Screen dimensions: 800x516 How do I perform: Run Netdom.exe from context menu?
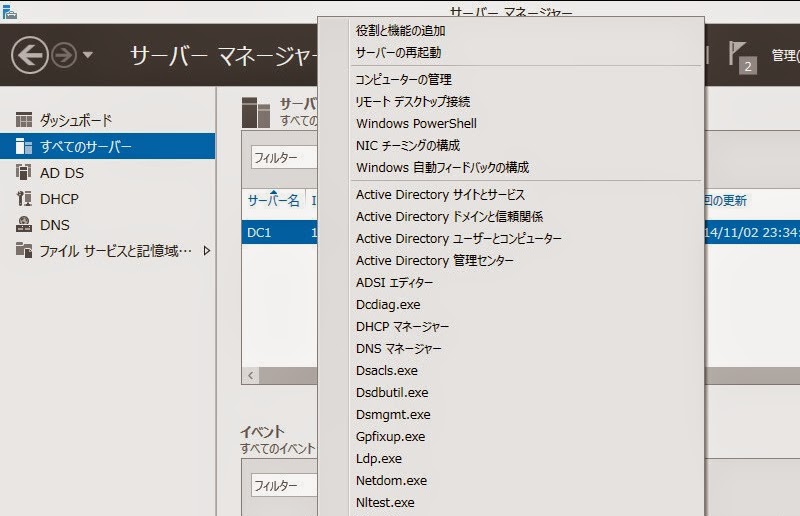coord(391,480)
